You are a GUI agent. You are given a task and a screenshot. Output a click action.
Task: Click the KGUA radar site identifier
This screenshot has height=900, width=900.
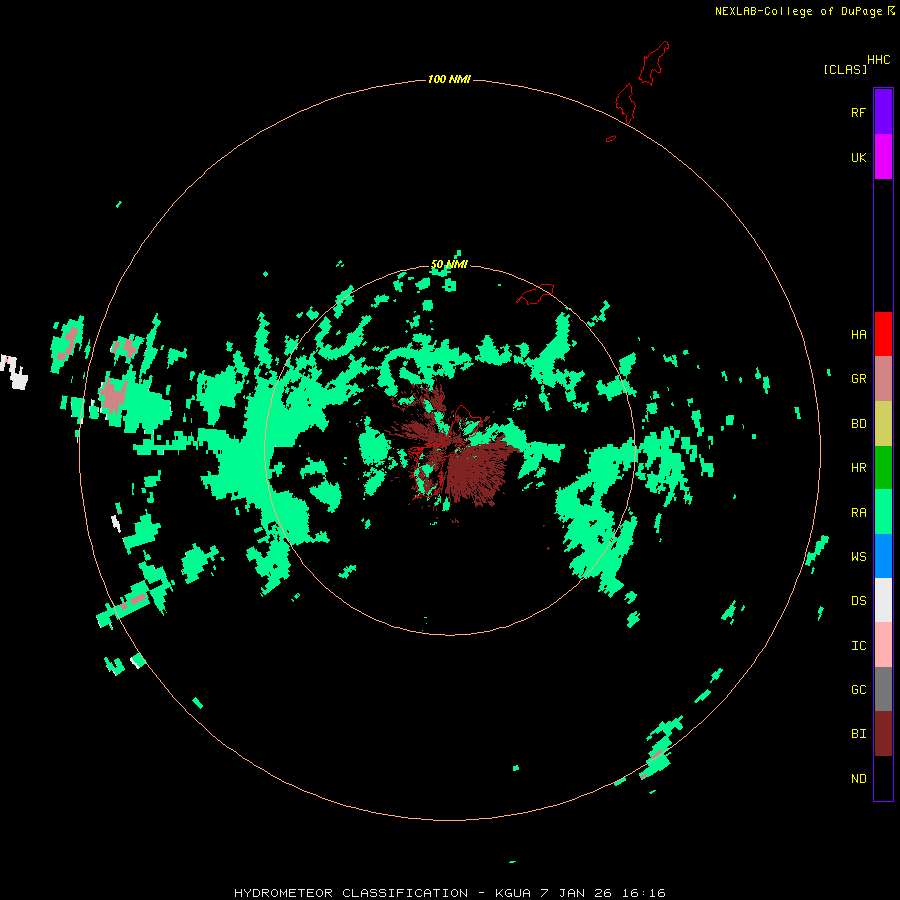pyautogui.click(x=514, y=893)
